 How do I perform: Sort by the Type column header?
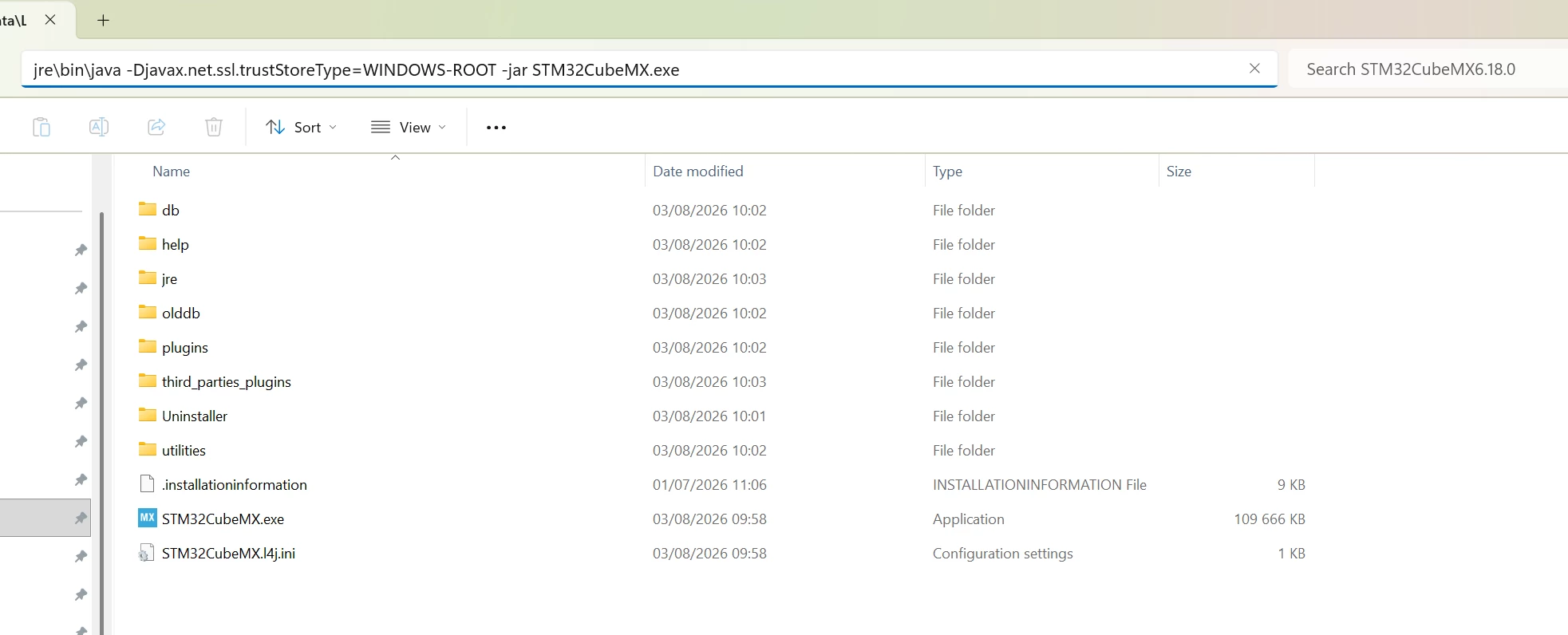(948, 172)
